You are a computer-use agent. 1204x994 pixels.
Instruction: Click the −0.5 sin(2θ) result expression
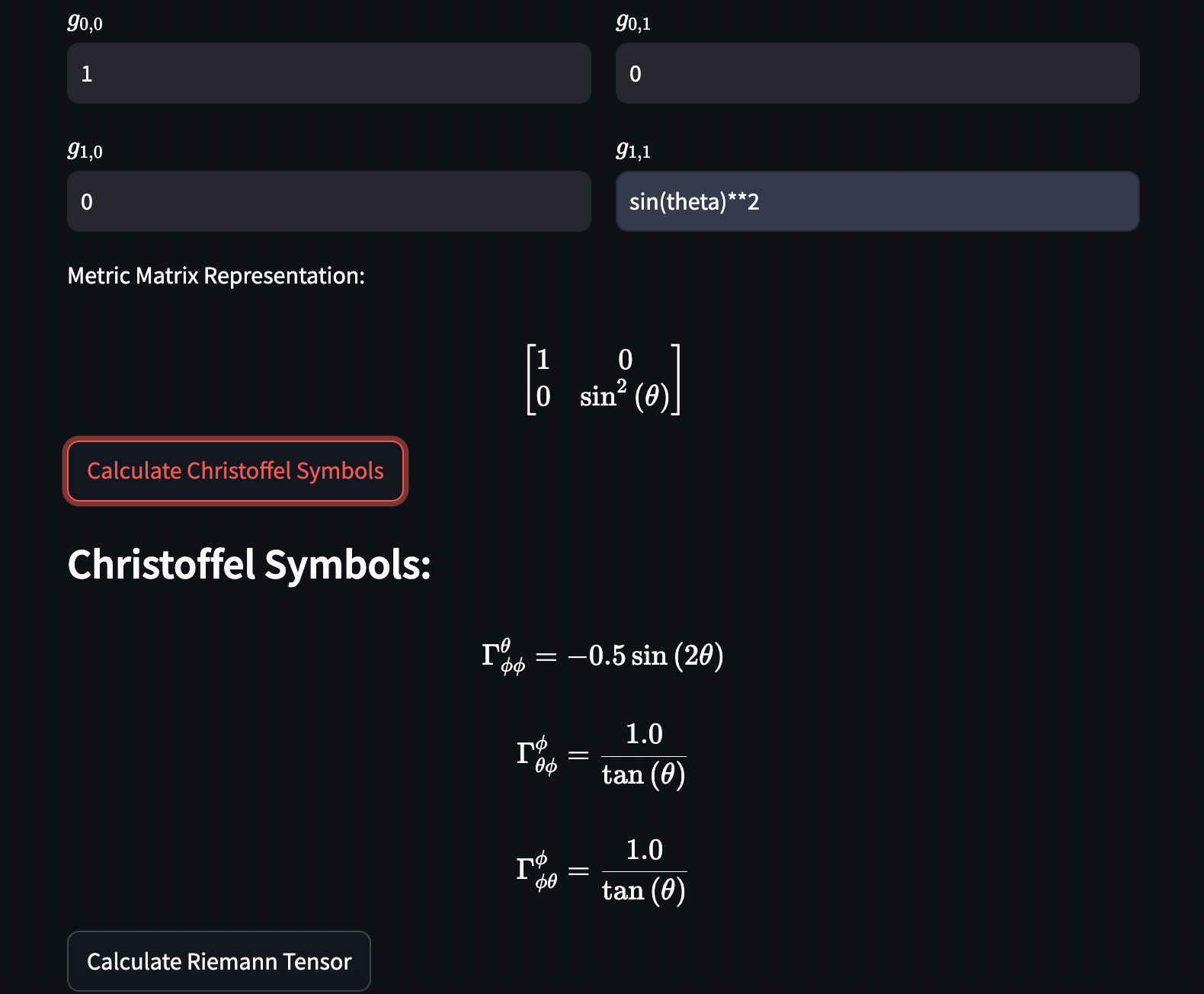(x=645, y=656)
